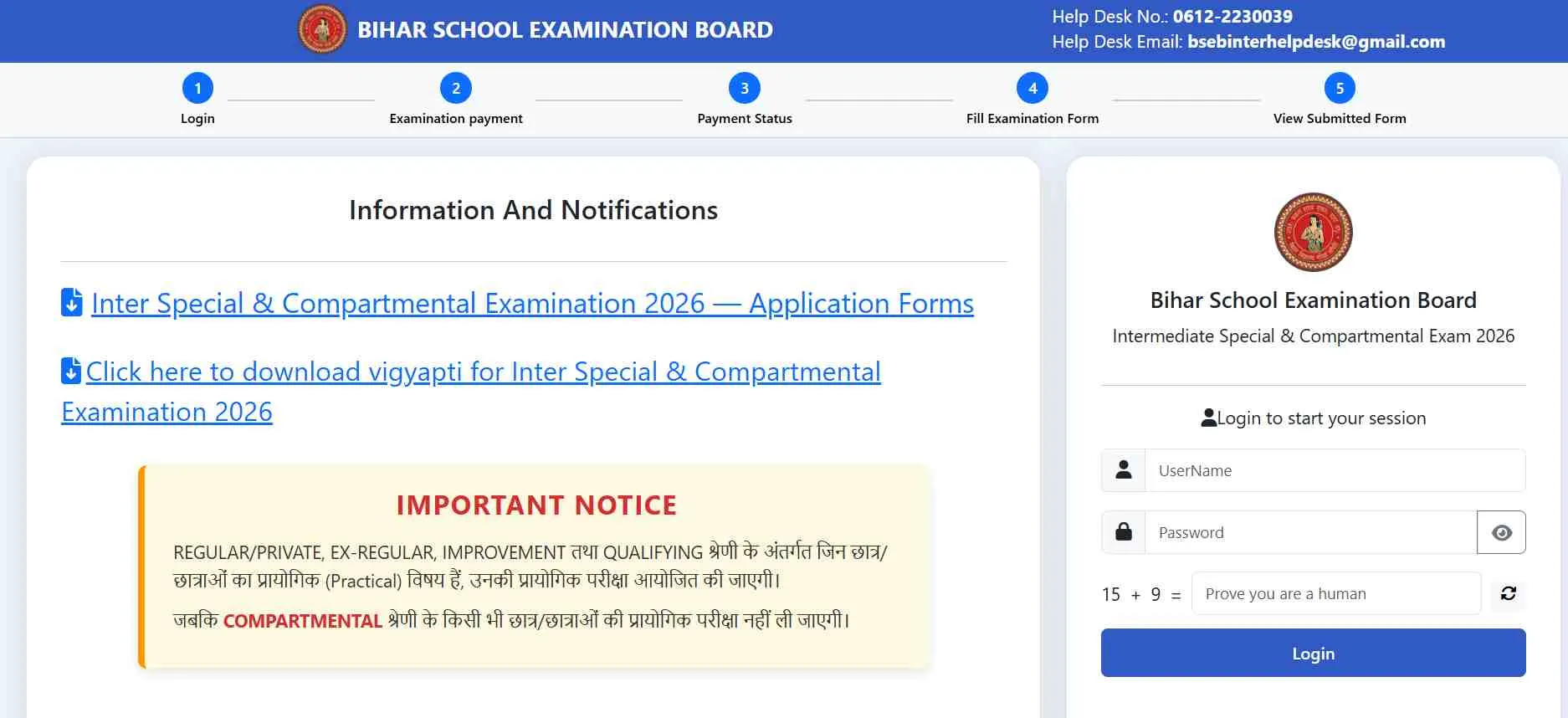Viewport: 1568px width, 718px height.
Task: Click the user icon beside UserName field
Action: [1124, 470]
